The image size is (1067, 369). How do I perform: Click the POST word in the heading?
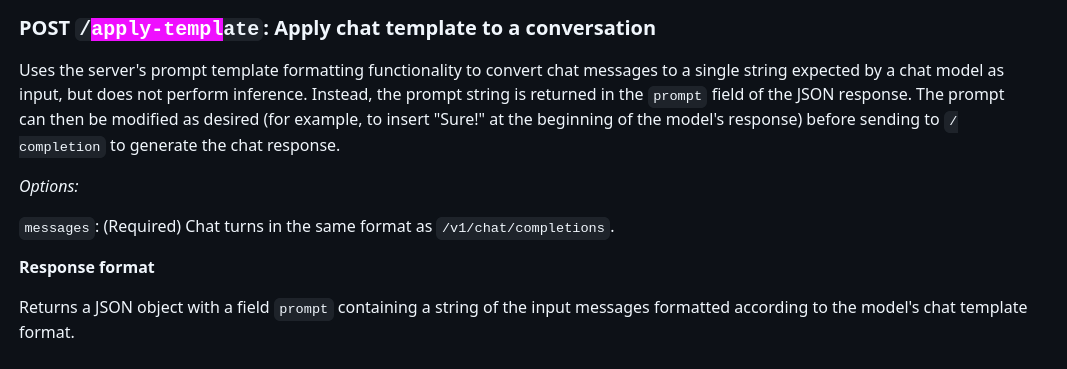44,29
